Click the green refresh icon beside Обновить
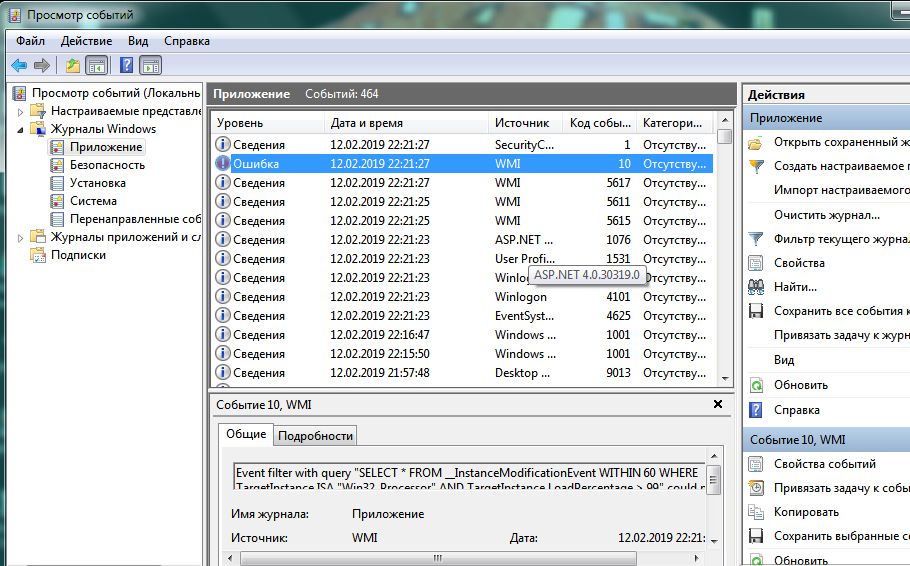The height and width of the screenshot is (566, 910). point(756,385)
